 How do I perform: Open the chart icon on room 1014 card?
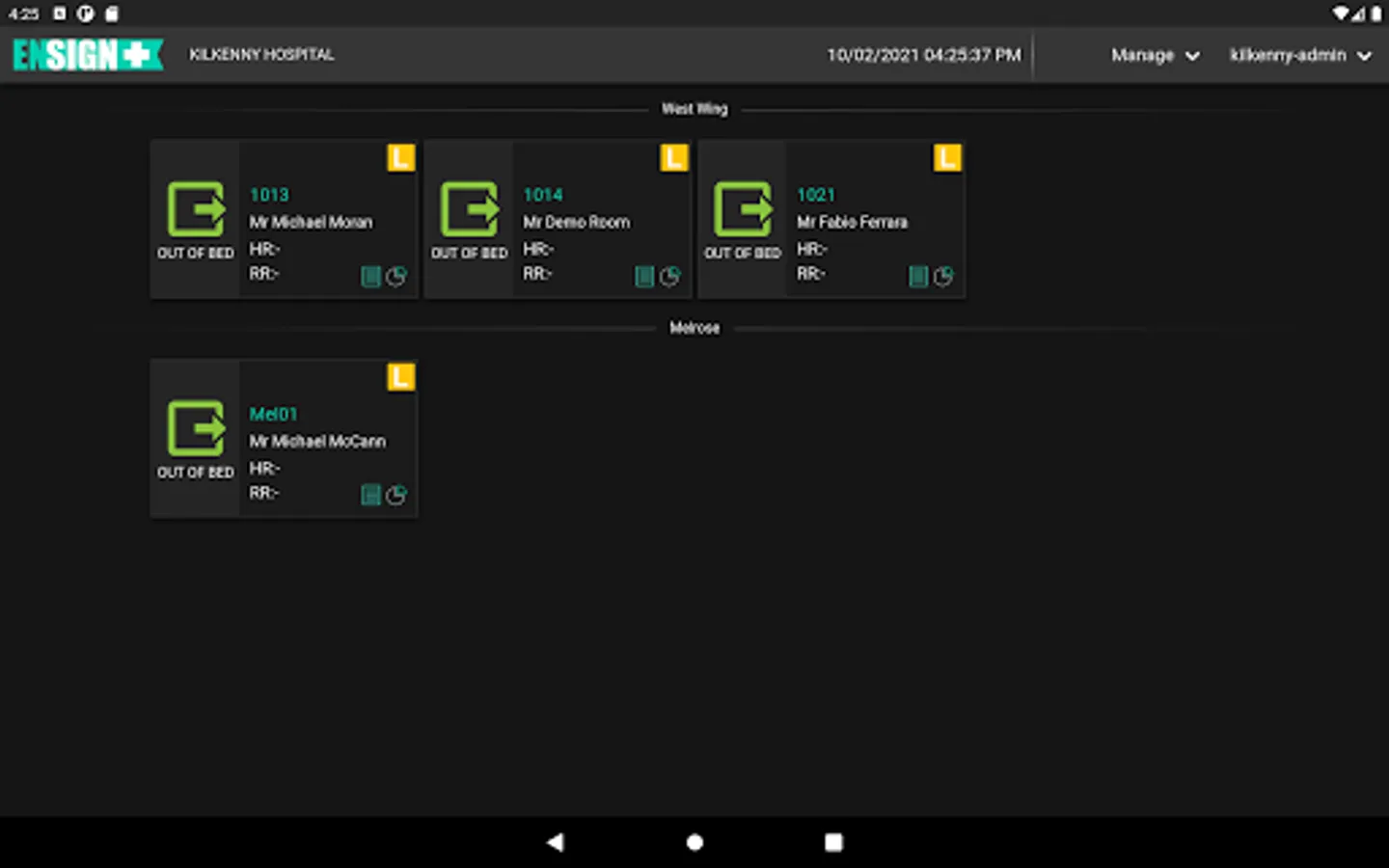[670, 277]
